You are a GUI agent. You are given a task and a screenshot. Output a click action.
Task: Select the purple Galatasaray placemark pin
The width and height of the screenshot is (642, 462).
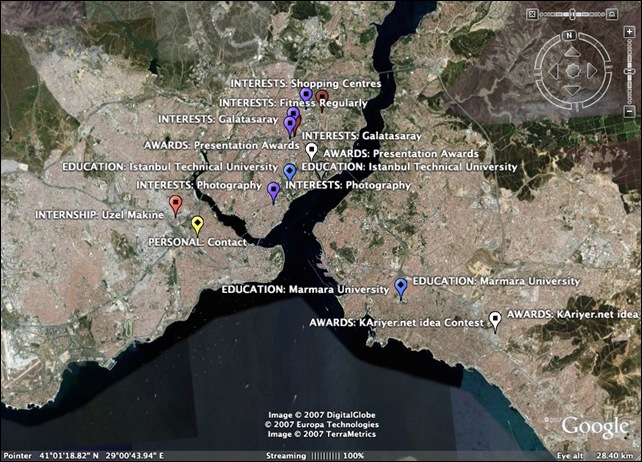pos(290,125)
